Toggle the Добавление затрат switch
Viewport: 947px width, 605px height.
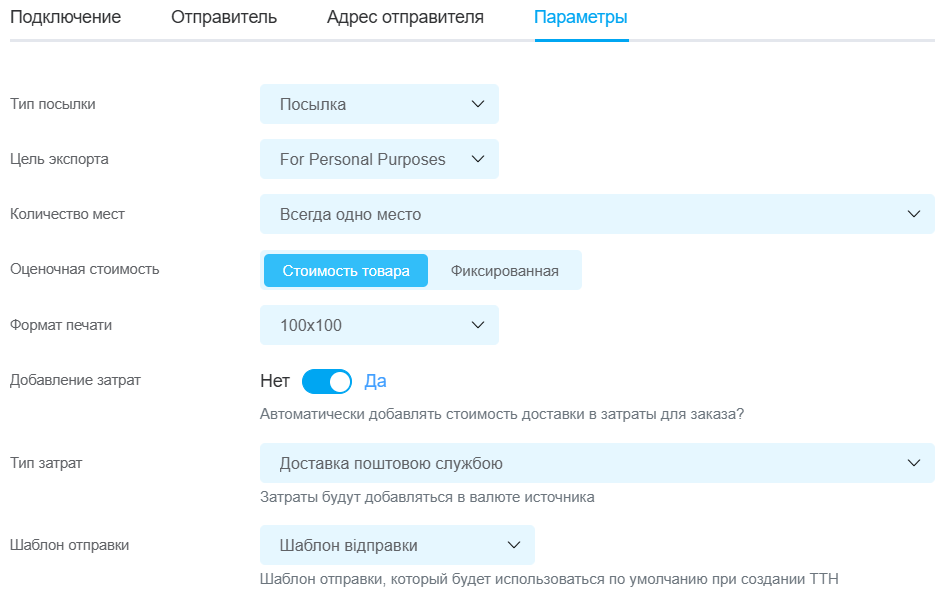point(327,381)
